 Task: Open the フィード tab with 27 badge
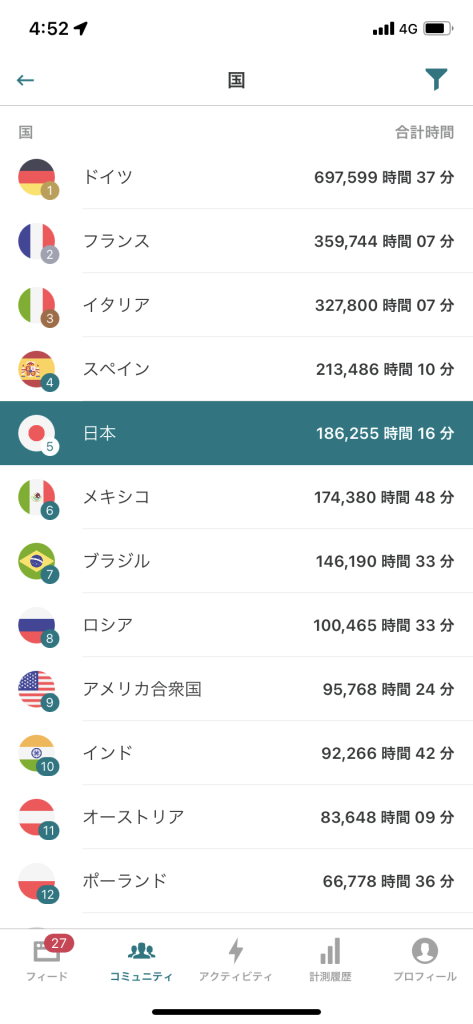(47, 958)
